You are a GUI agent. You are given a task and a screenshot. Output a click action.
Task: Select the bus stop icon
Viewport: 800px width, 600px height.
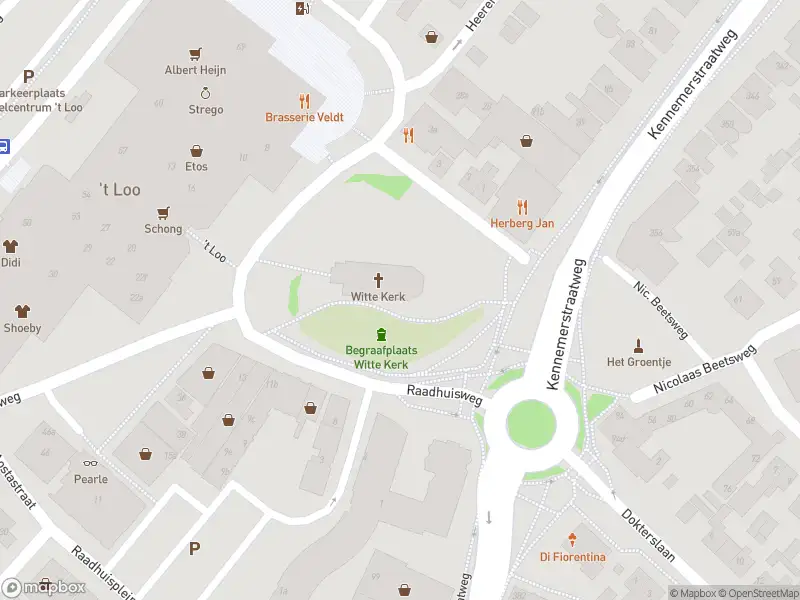tap(4, 147)
